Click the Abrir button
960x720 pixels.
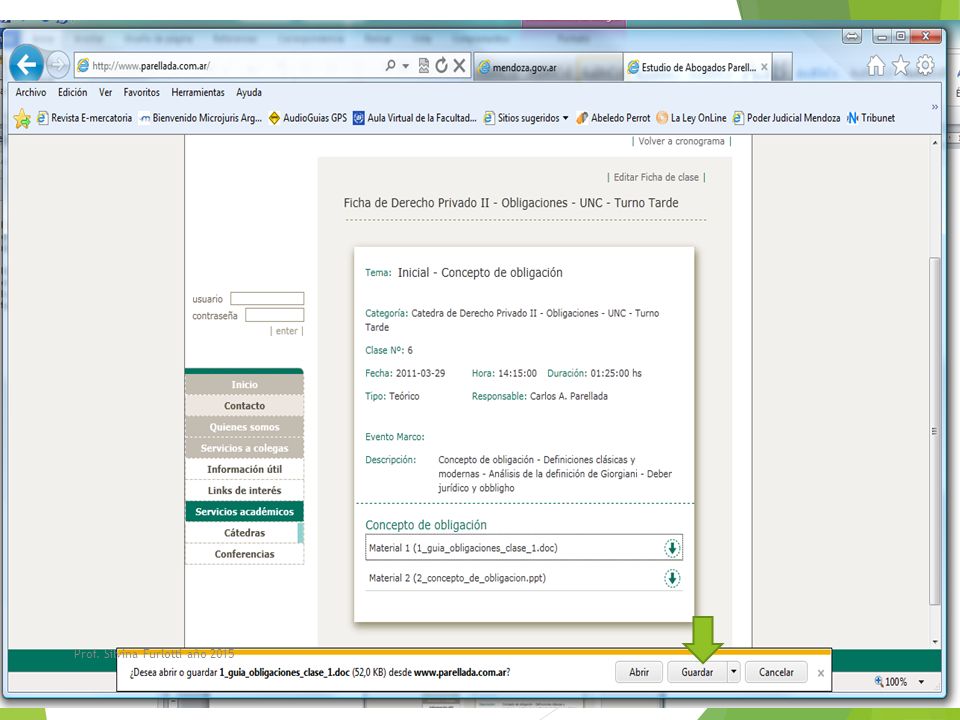point(639,672)
